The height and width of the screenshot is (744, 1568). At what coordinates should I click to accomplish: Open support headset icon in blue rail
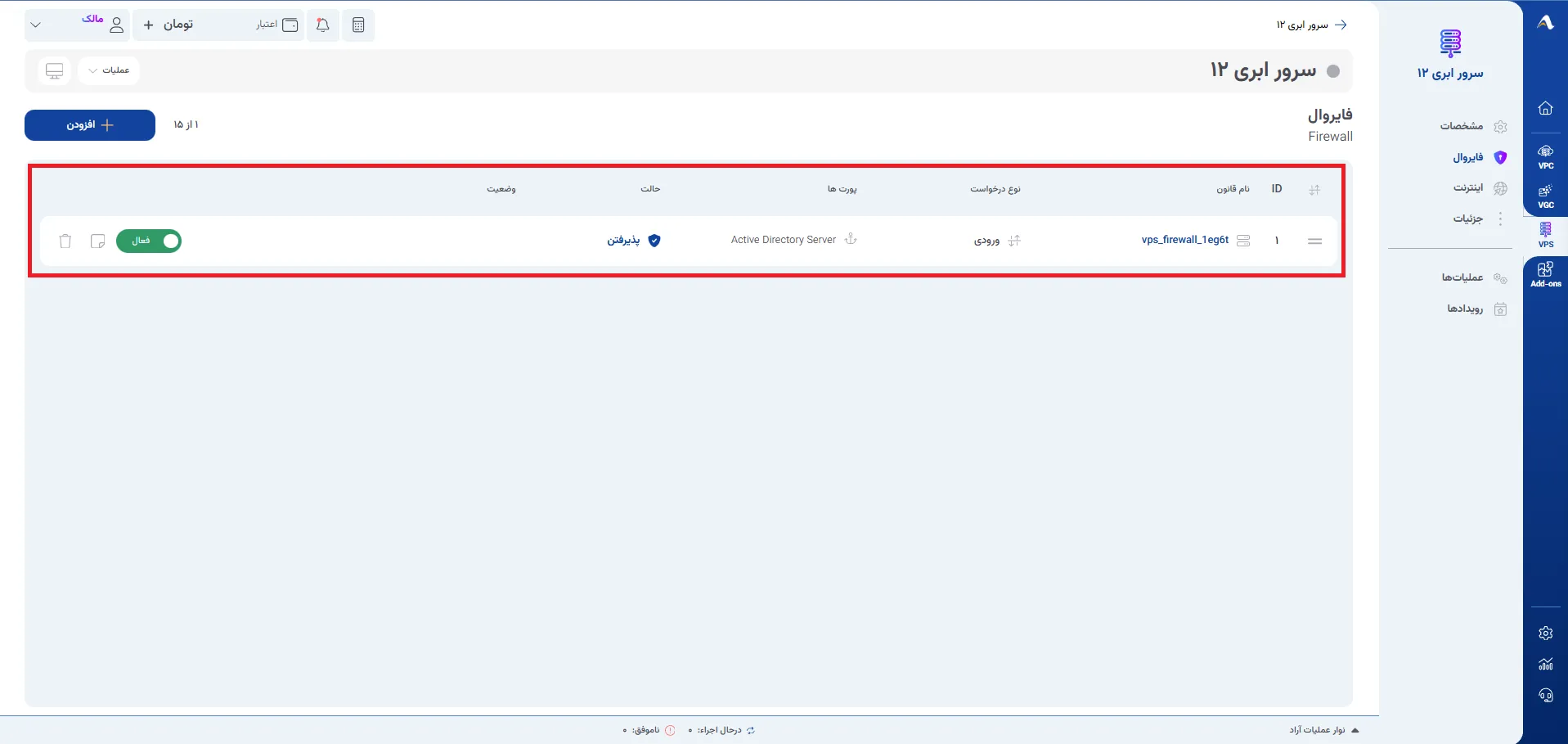(1545, 695)
